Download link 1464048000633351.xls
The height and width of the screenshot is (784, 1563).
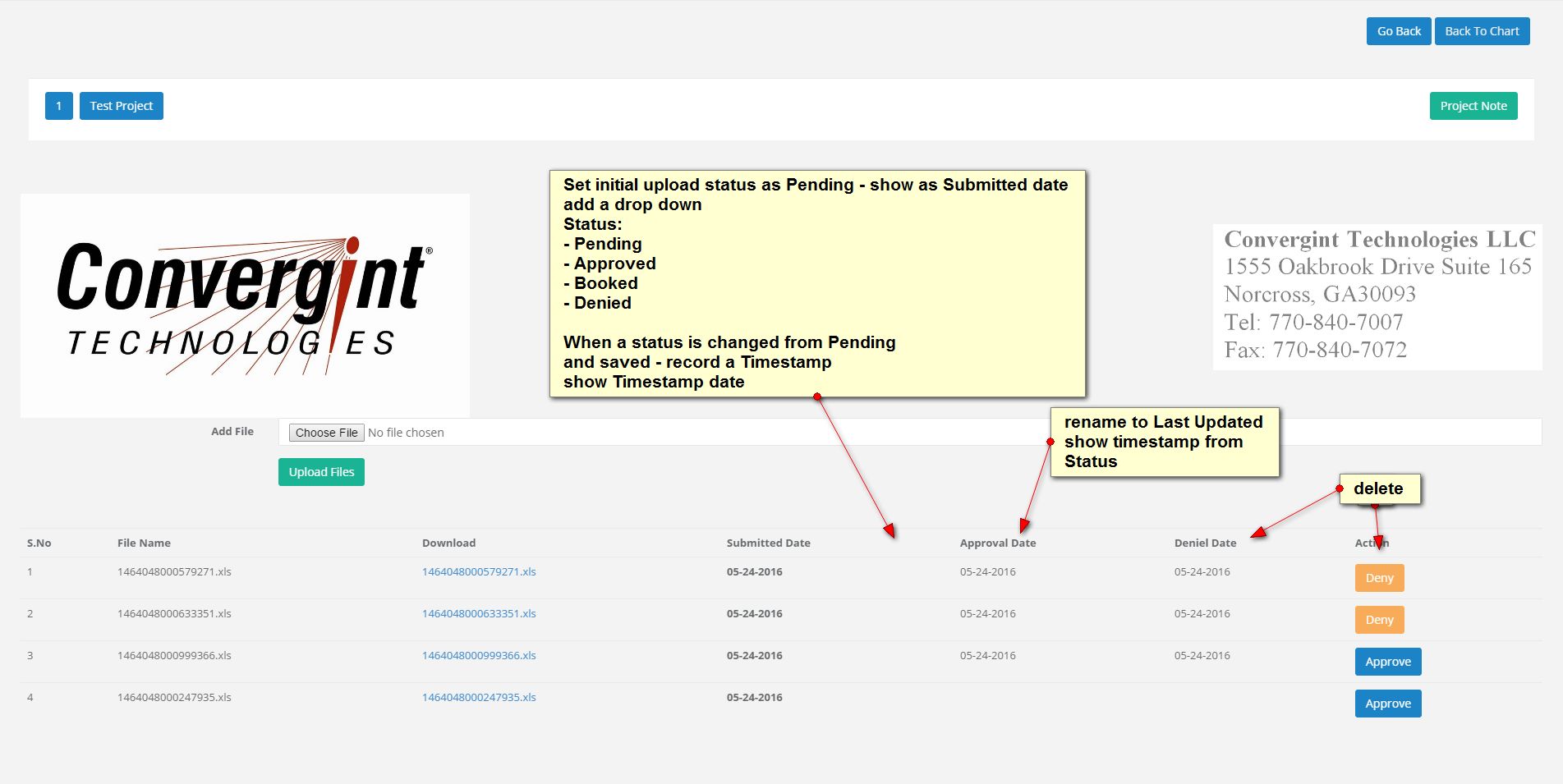coord(479,614)
